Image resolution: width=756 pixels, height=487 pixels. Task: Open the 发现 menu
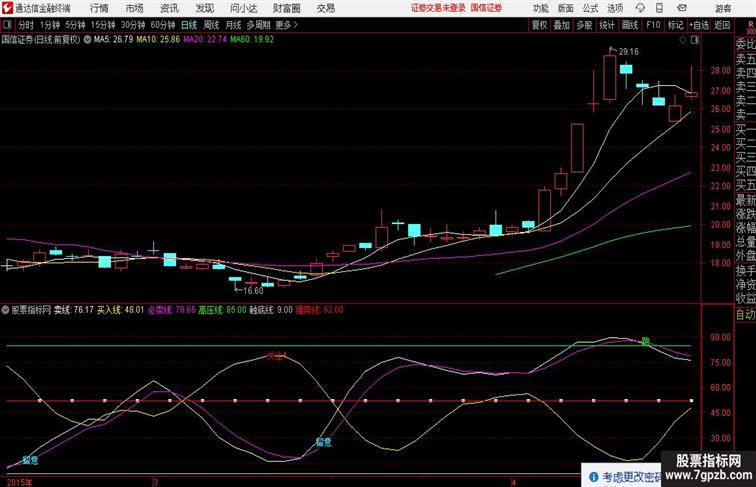[x=204, y=8]
